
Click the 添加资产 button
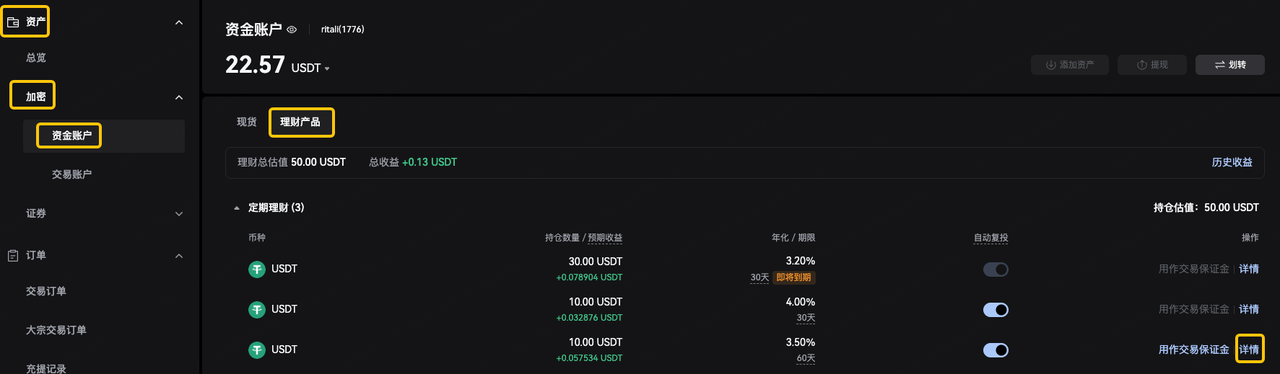[1070, 64]
